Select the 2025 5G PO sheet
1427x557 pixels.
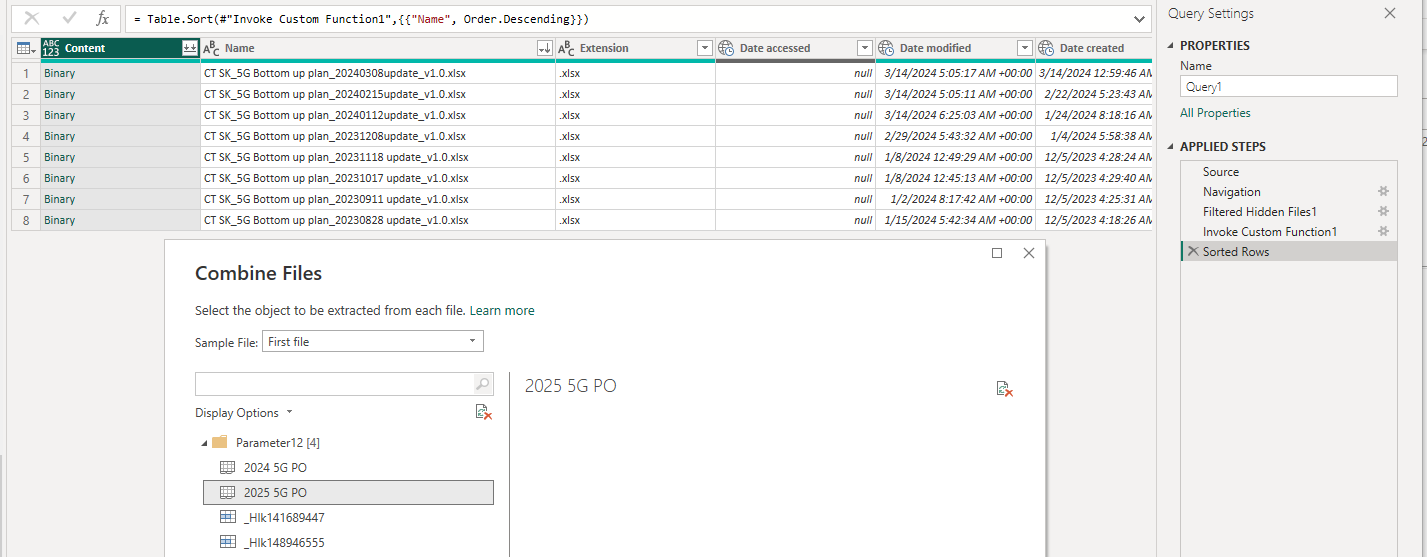click(348, 493)
